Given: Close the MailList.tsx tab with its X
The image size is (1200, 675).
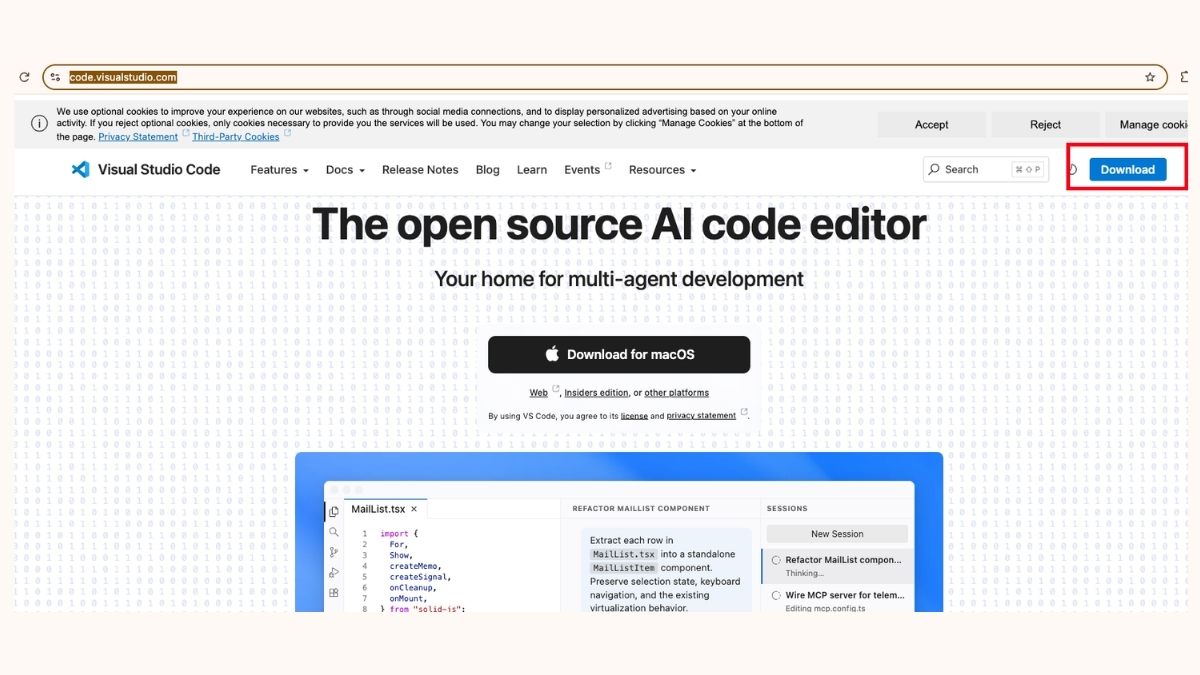Looking at the screenshot, I should (x=414, y=509).
